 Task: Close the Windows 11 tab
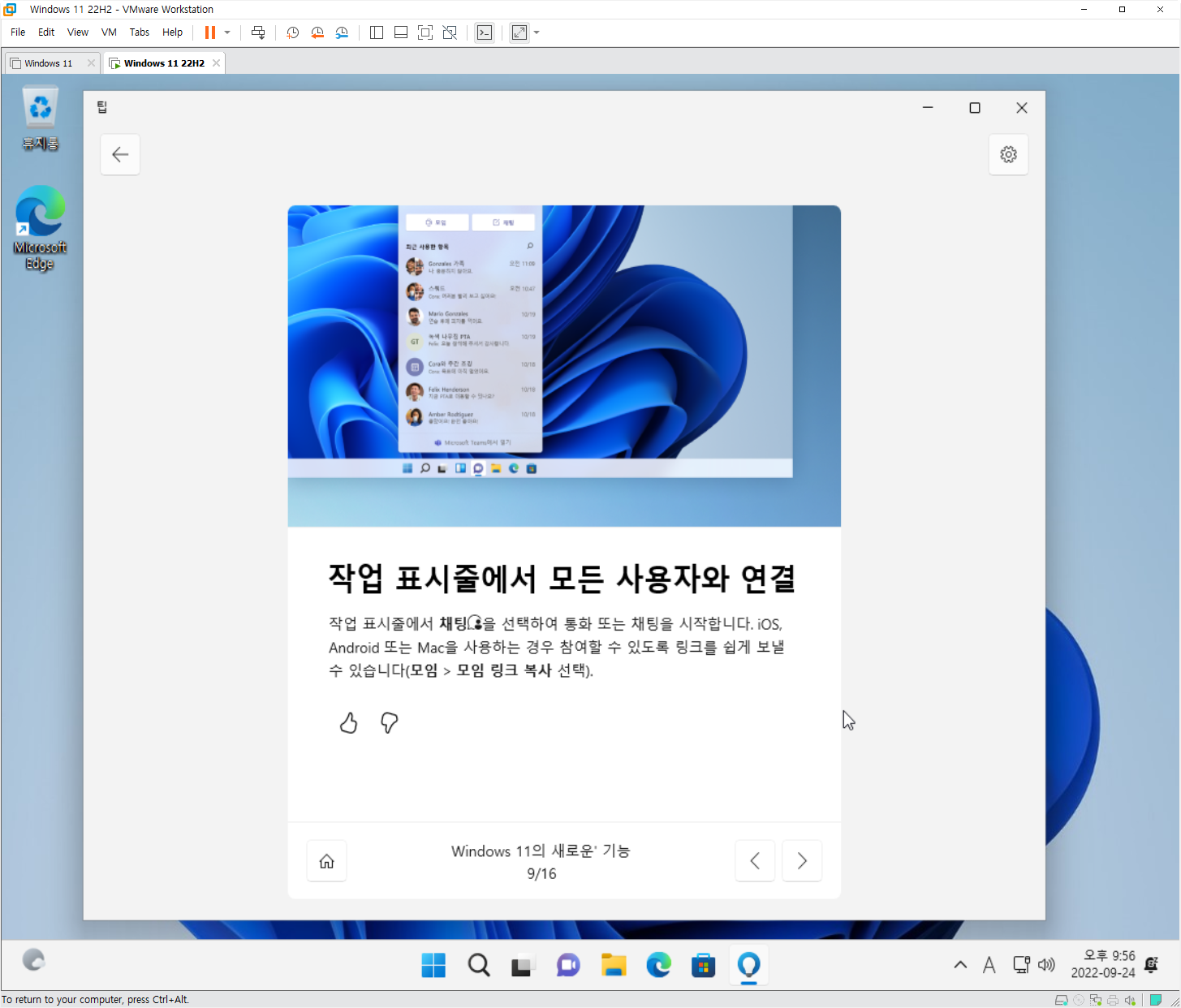[x=91, y=63]
